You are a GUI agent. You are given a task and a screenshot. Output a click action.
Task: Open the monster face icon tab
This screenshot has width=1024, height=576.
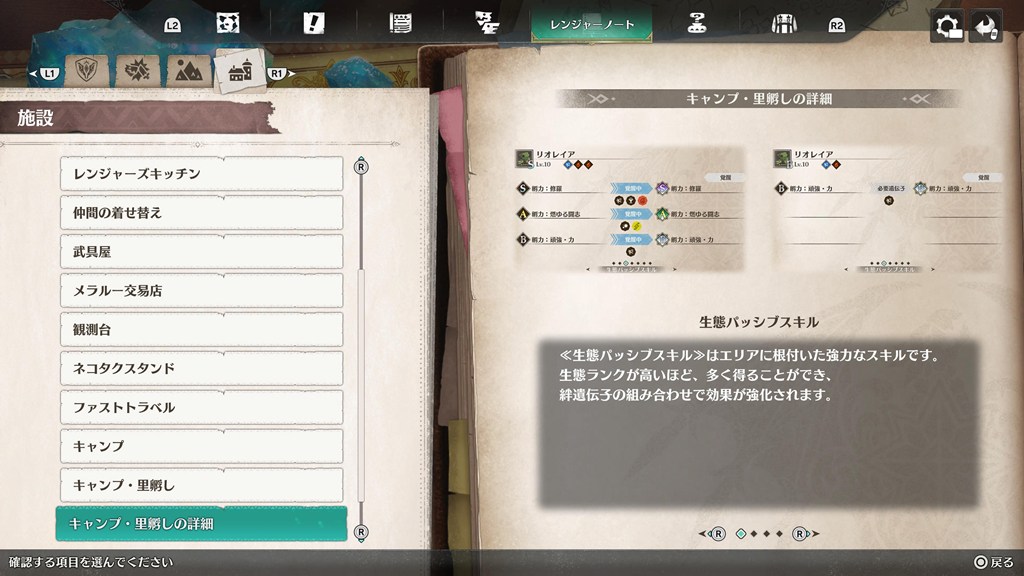click(x=228, y=24)
